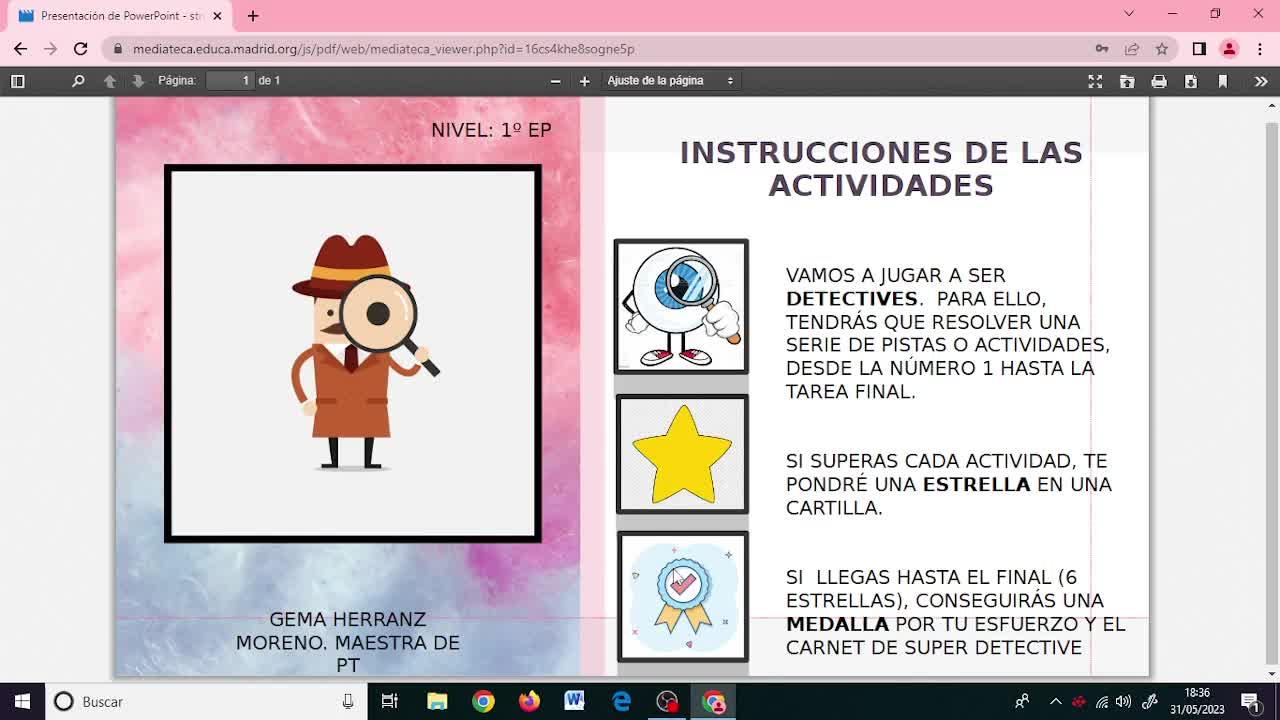Toggle the Chrome side panel

coord(1199,49)
